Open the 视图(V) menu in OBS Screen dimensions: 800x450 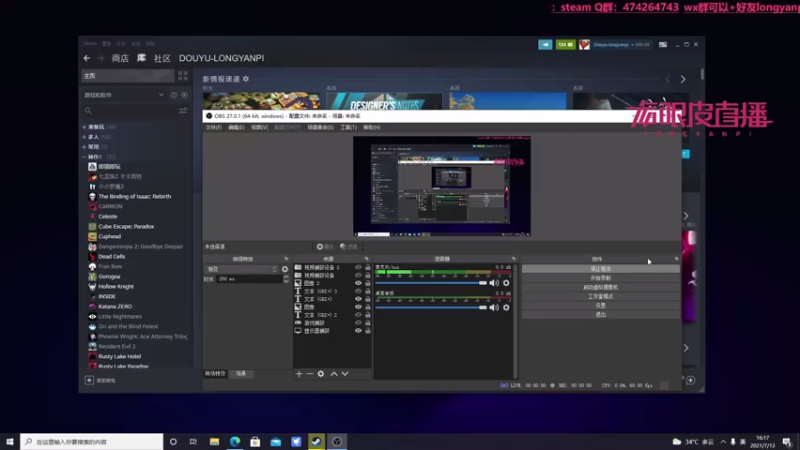pyautogui.click(x=259, y=128)
